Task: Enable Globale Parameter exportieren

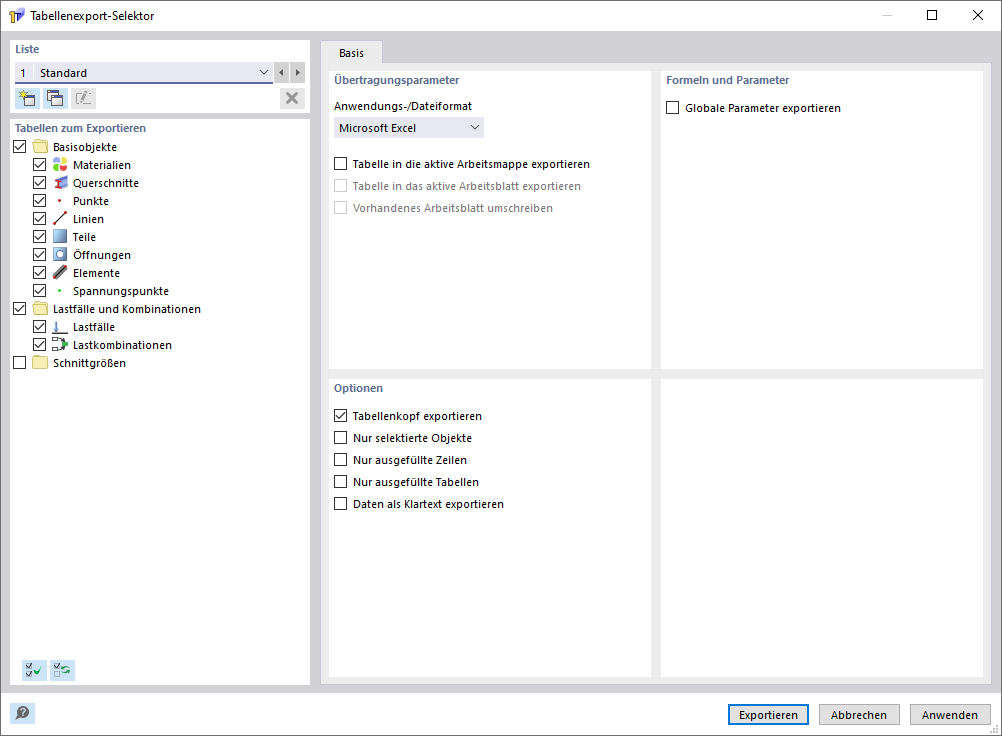Action: tap(673, 108)
